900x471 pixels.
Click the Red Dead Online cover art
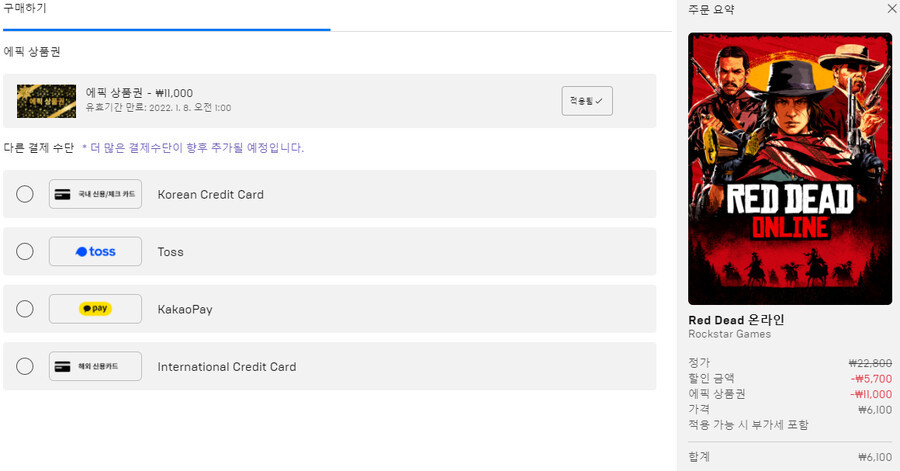(x=790, y=169)
